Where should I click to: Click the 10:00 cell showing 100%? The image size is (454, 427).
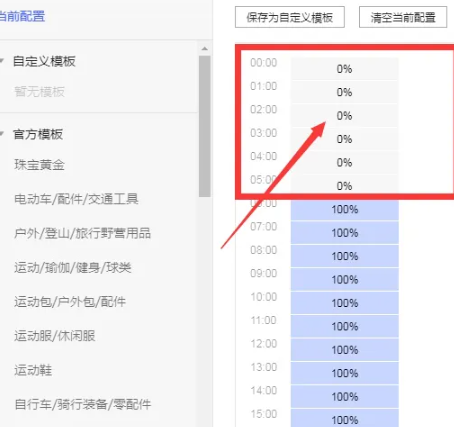[x=345, y=303]
